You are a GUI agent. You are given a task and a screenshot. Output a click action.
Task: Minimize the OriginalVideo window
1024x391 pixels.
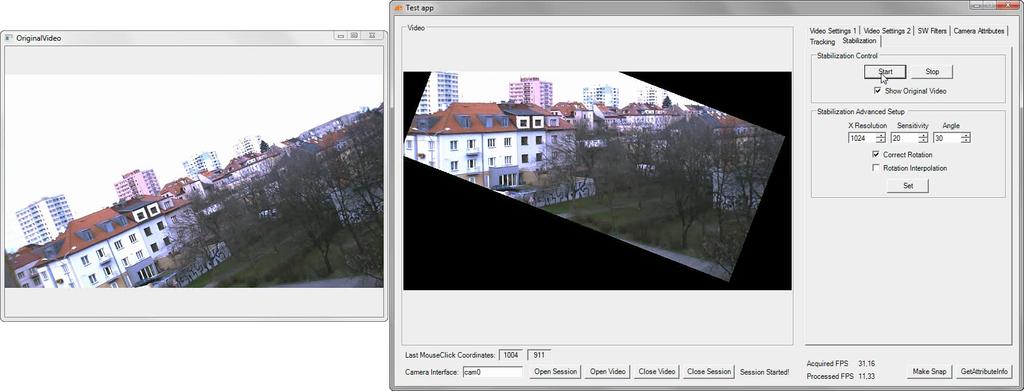coord(341,36)
